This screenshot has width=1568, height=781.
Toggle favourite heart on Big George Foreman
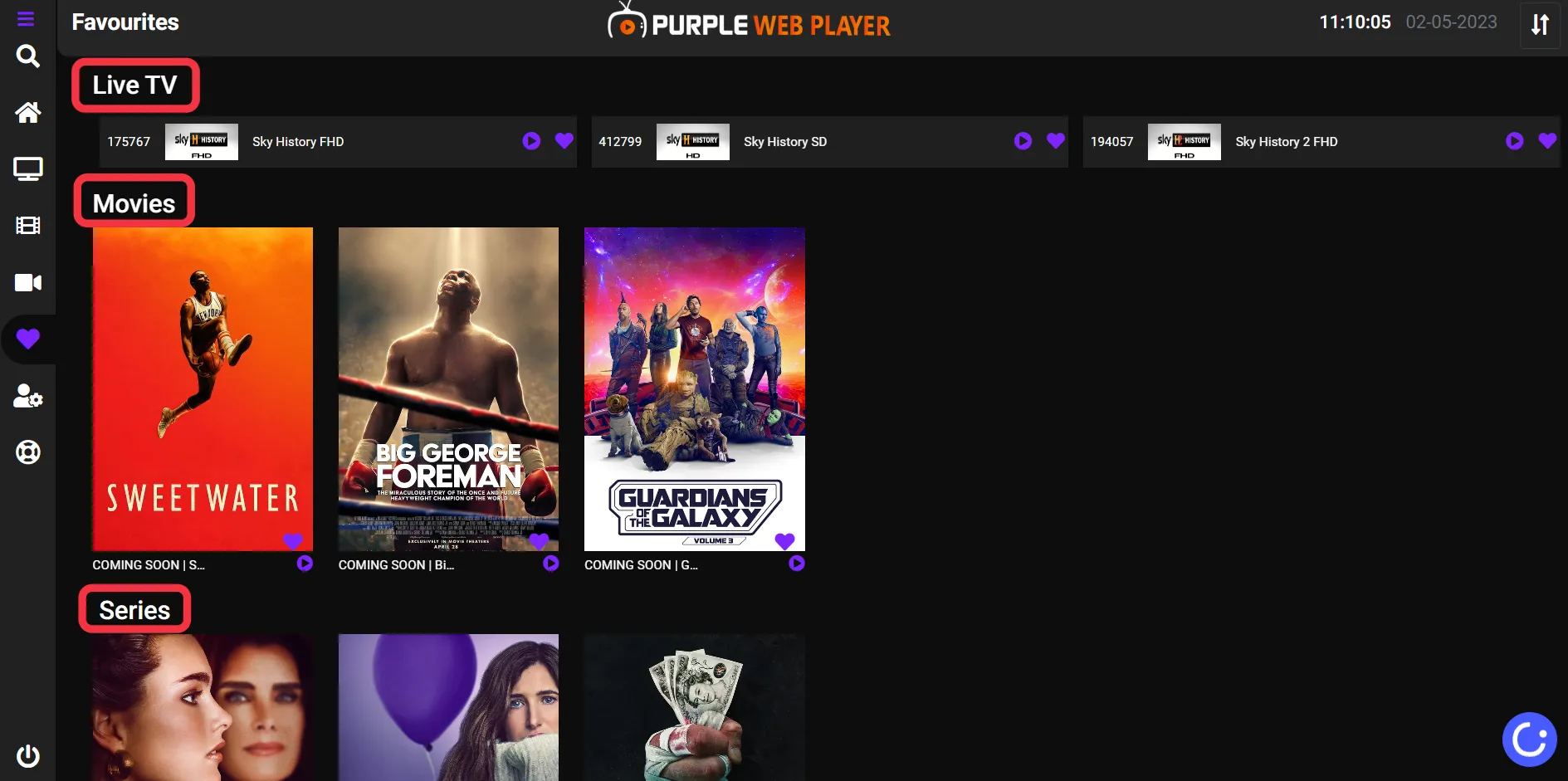click(539, 541)
